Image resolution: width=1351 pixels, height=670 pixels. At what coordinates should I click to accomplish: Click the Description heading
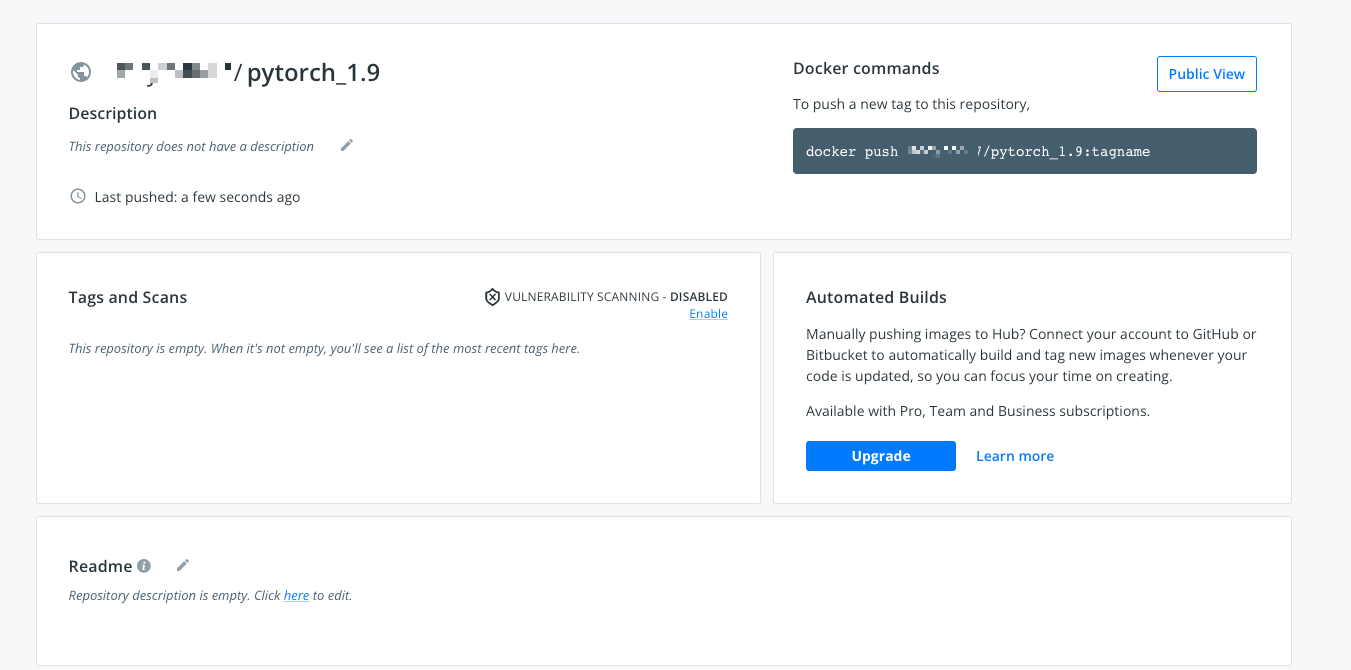click(113, 113)
